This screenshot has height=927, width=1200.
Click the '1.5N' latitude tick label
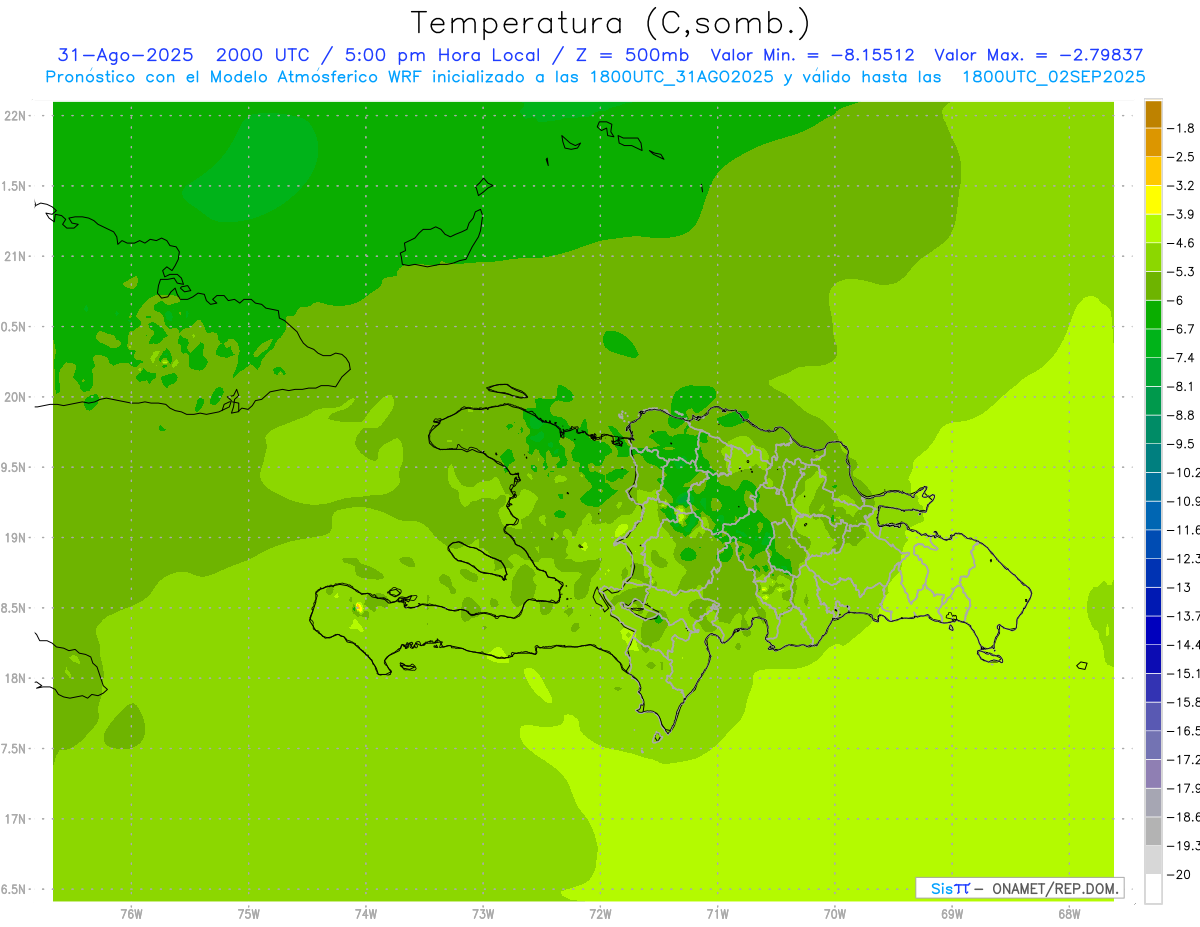click(14, 186)
